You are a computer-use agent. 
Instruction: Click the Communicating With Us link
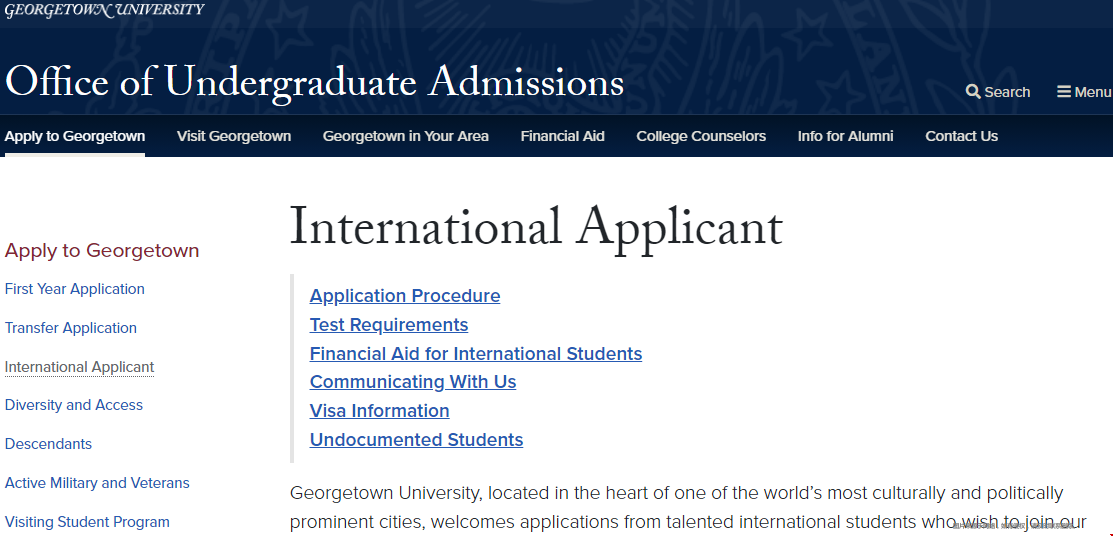point(412,382)
